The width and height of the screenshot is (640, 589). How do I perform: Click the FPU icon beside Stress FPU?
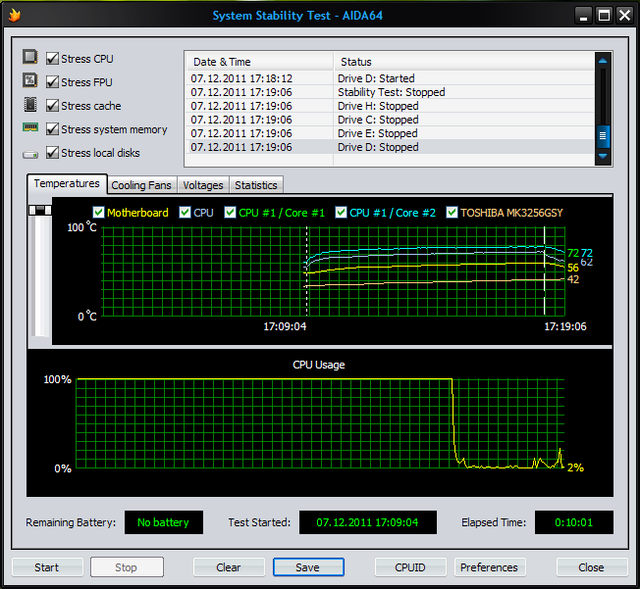(30, 82)
